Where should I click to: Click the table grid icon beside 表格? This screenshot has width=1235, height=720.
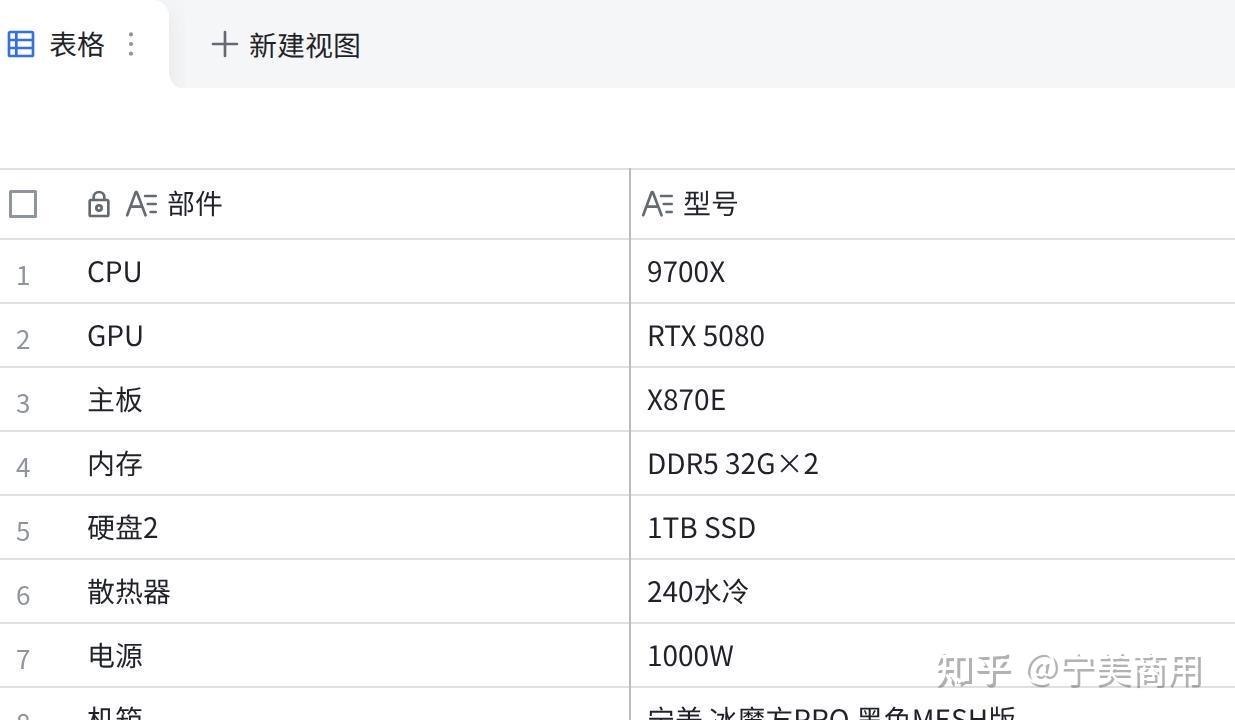[x=21, y=44]
